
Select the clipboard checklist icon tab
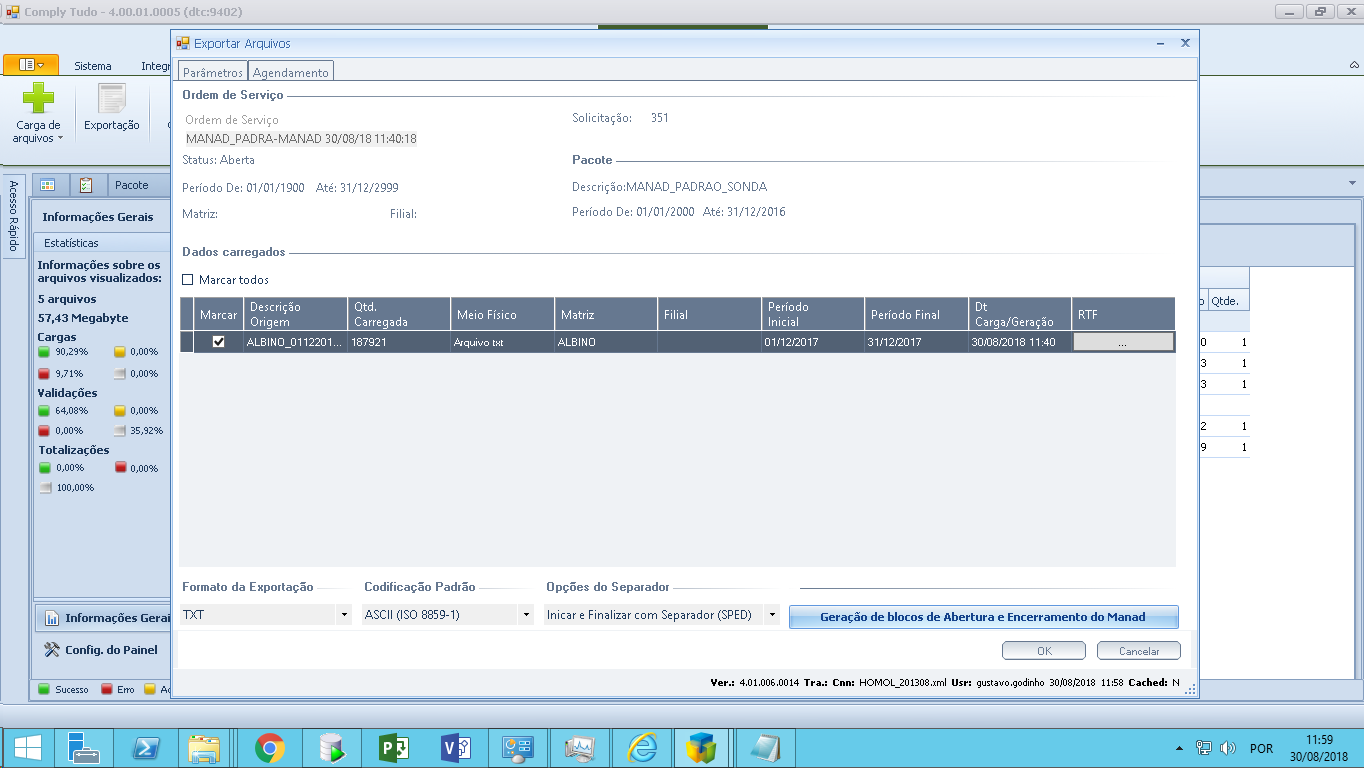pos(86,185)
